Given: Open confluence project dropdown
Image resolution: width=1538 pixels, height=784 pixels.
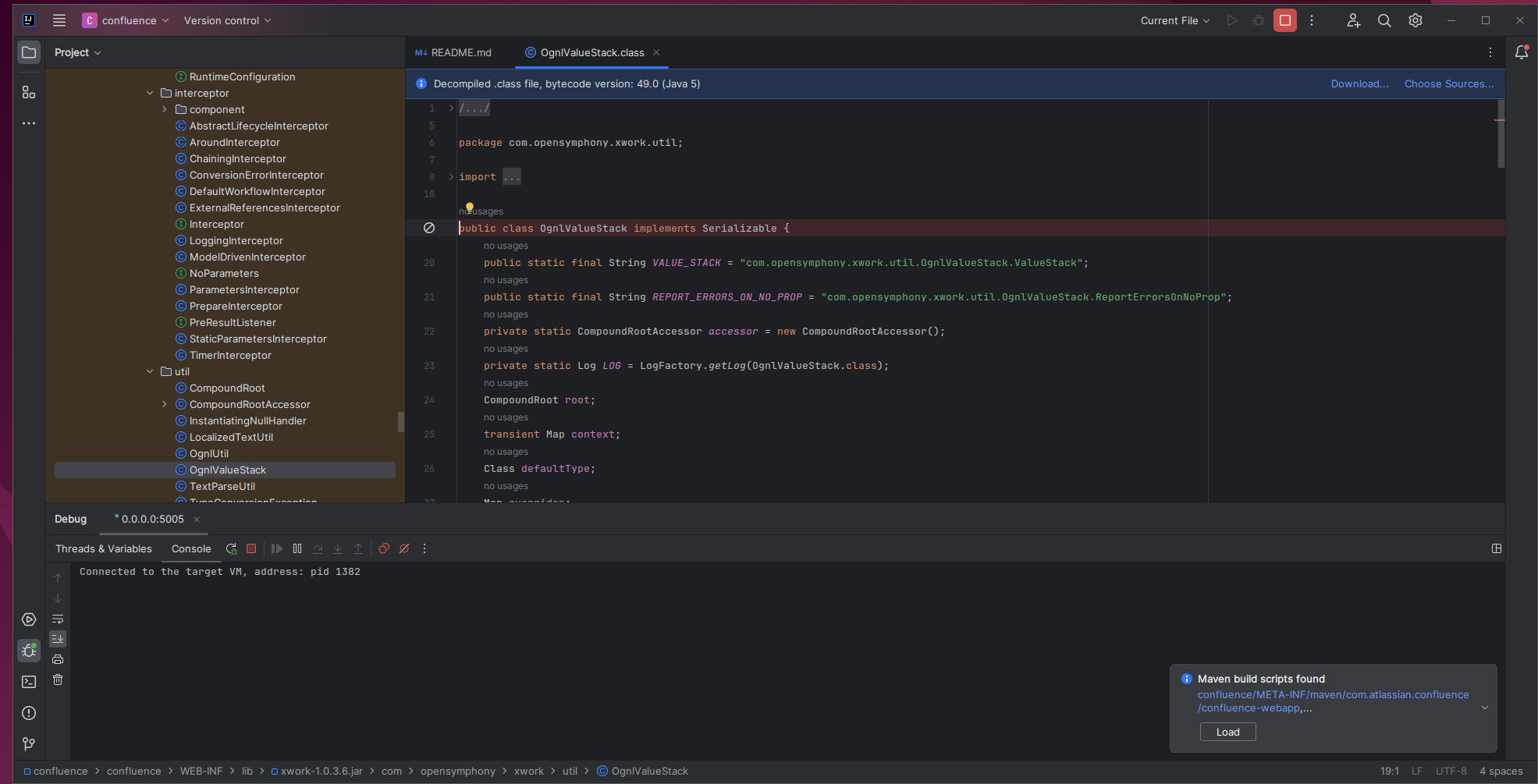Looking at the screenshot, I should click(126, 20).
